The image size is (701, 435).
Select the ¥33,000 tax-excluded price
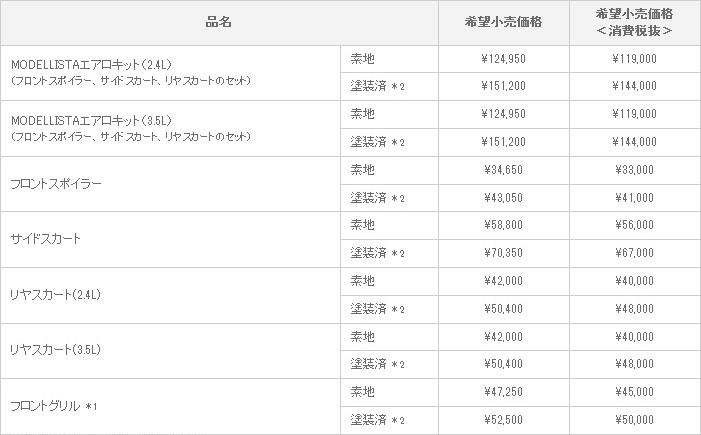pyautogui.click(x=634, y=170)
